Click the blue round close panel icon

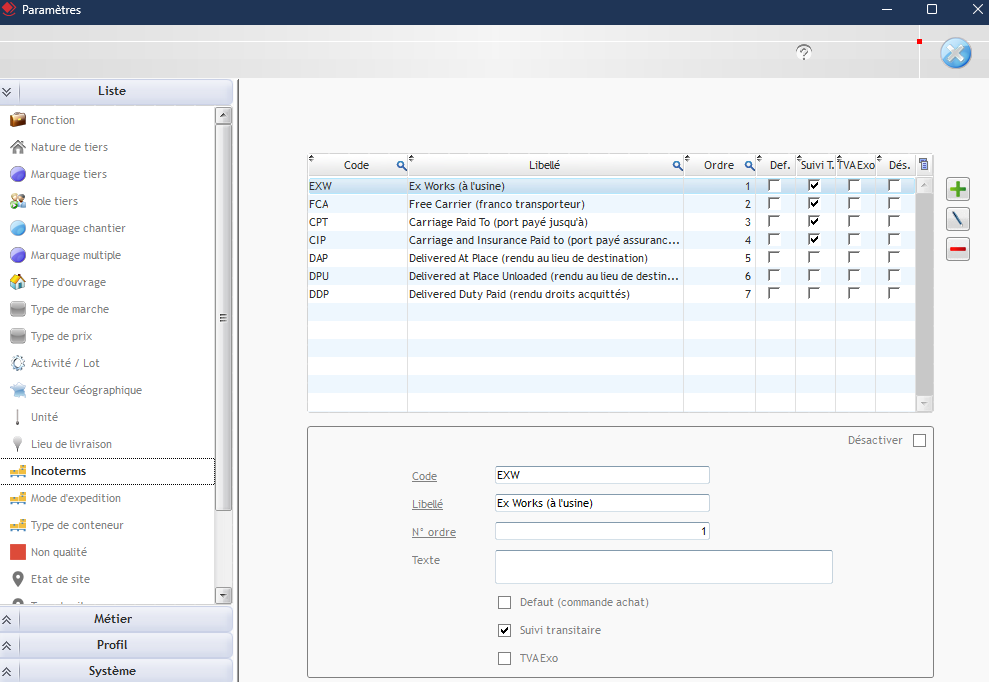point(956,53)
